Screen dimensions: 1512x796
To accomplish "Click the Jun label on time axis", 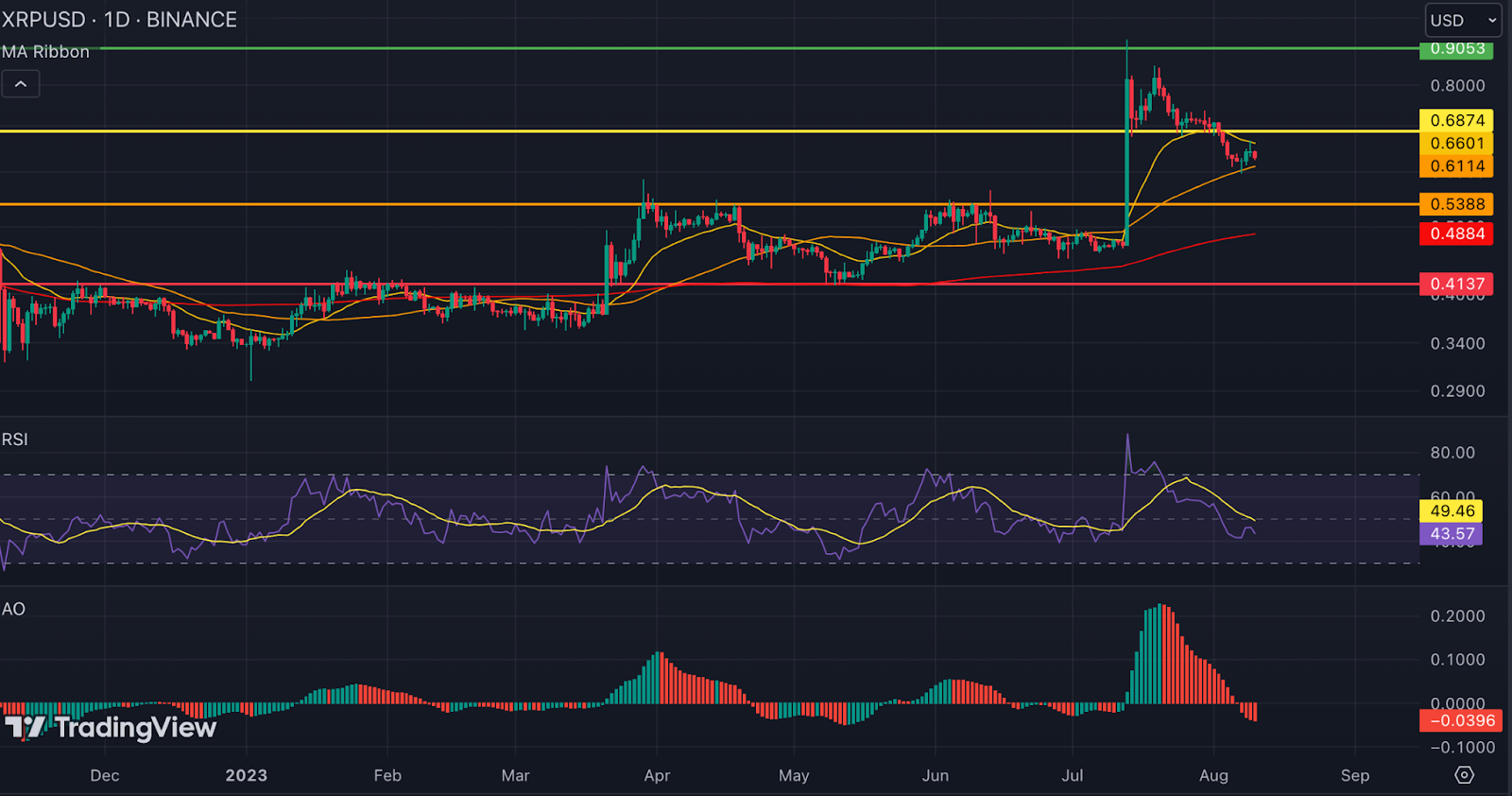I will (x=936, y=775).
